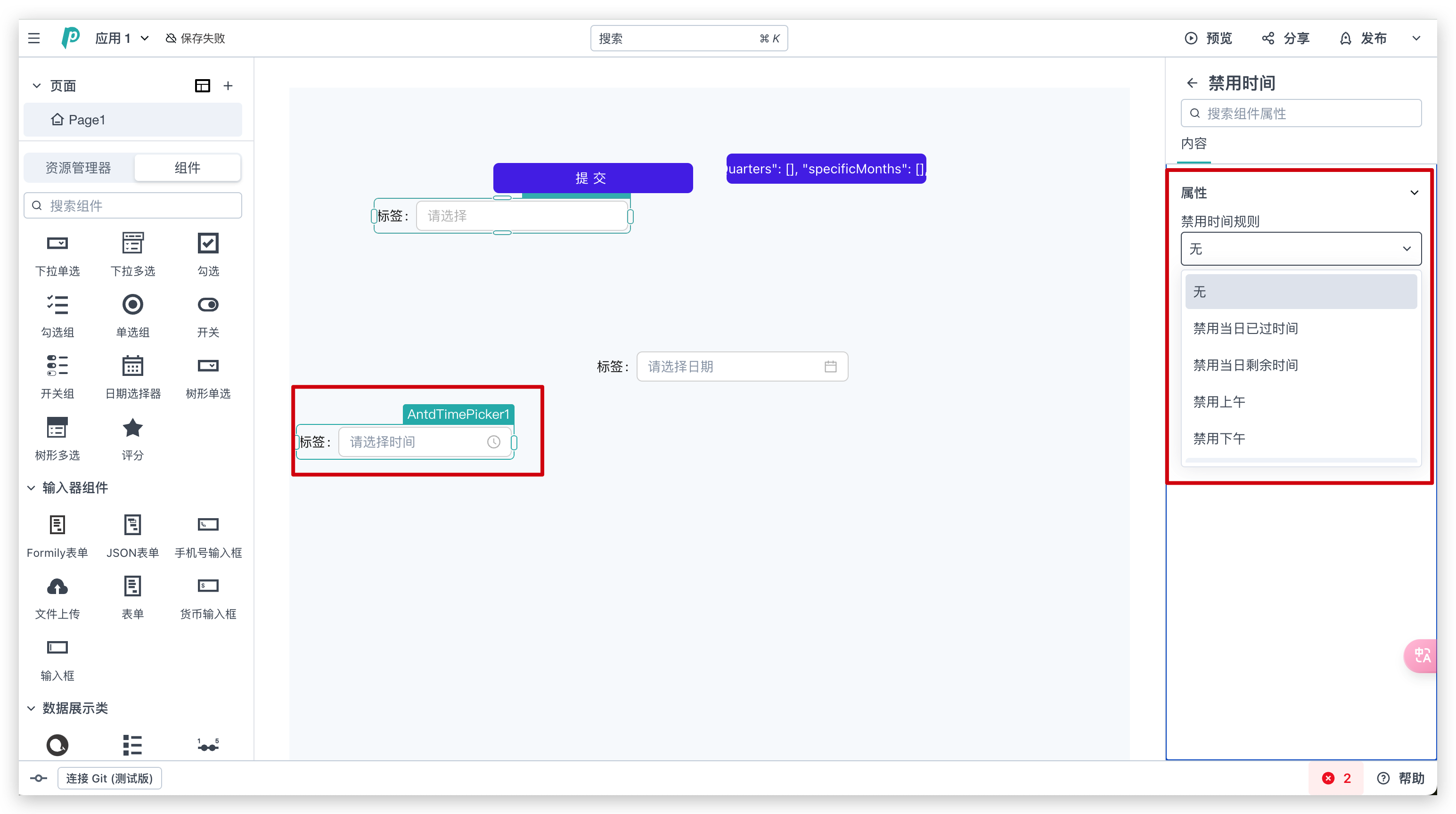Select the 开关 switch component icon

(x=208, y=305)
